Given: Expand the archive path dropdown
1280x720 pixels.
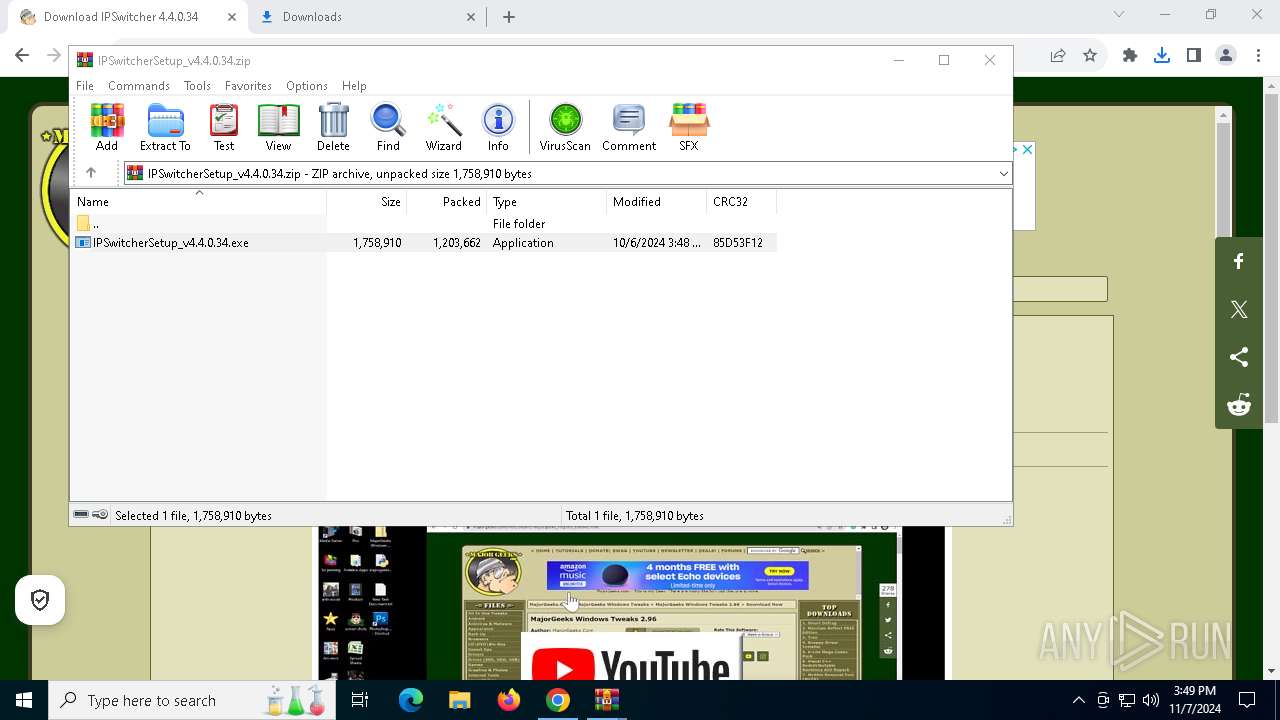Looking at the screenshot, I should (x=1003, y=174).
